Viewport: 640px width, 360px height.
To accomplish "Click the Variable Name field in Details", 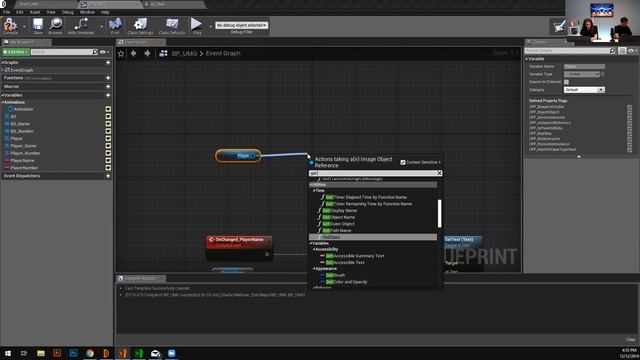I will click(584, 67).
